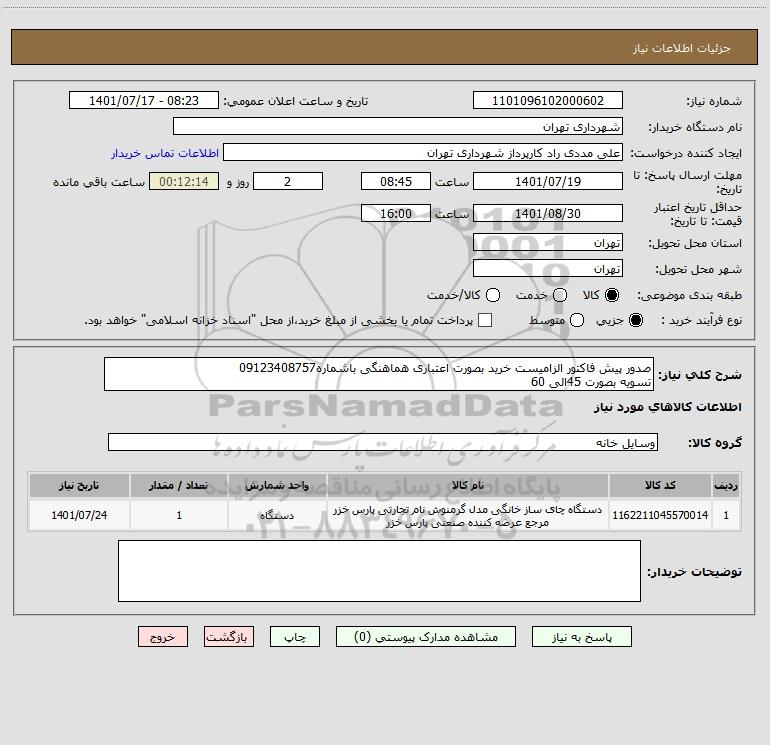Screen dimensions: 770x745
Task: Click the ردیف column header
Action: (x=726, y=485)
